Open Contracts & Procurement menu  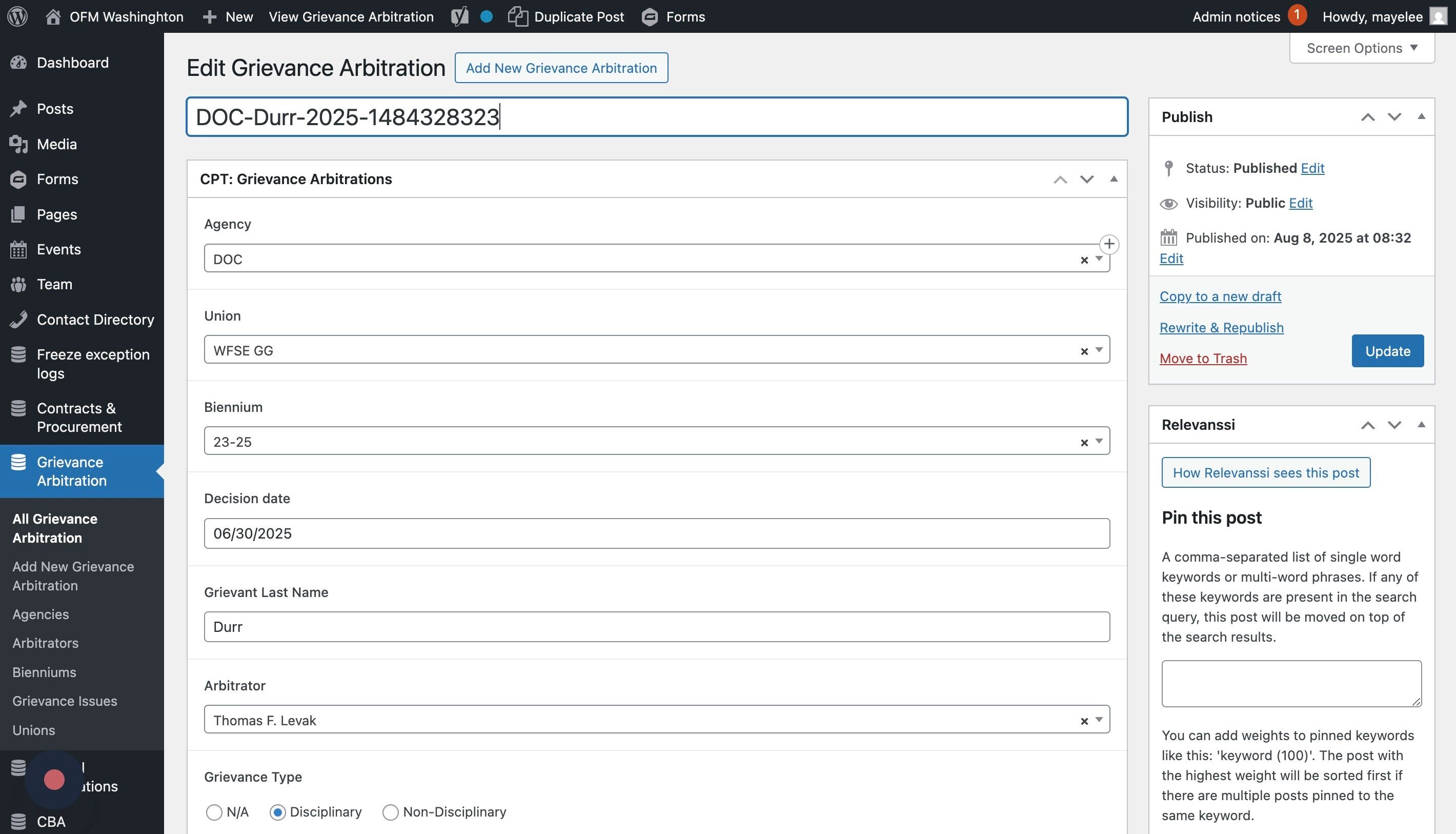(79, 417)
